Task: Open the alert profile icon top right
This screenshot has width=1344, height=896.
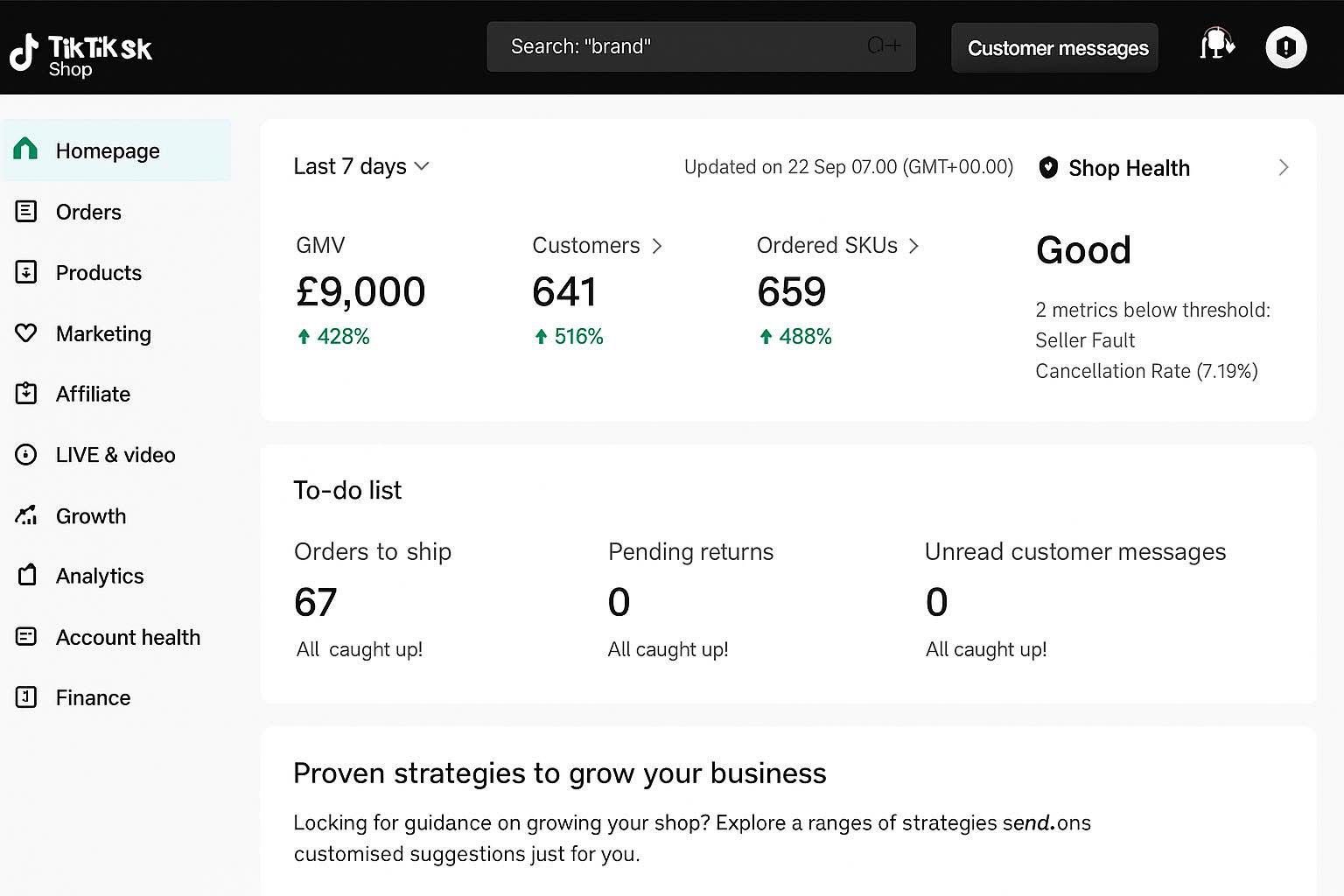Action: pyautogui.click(x=1285, y=47)
